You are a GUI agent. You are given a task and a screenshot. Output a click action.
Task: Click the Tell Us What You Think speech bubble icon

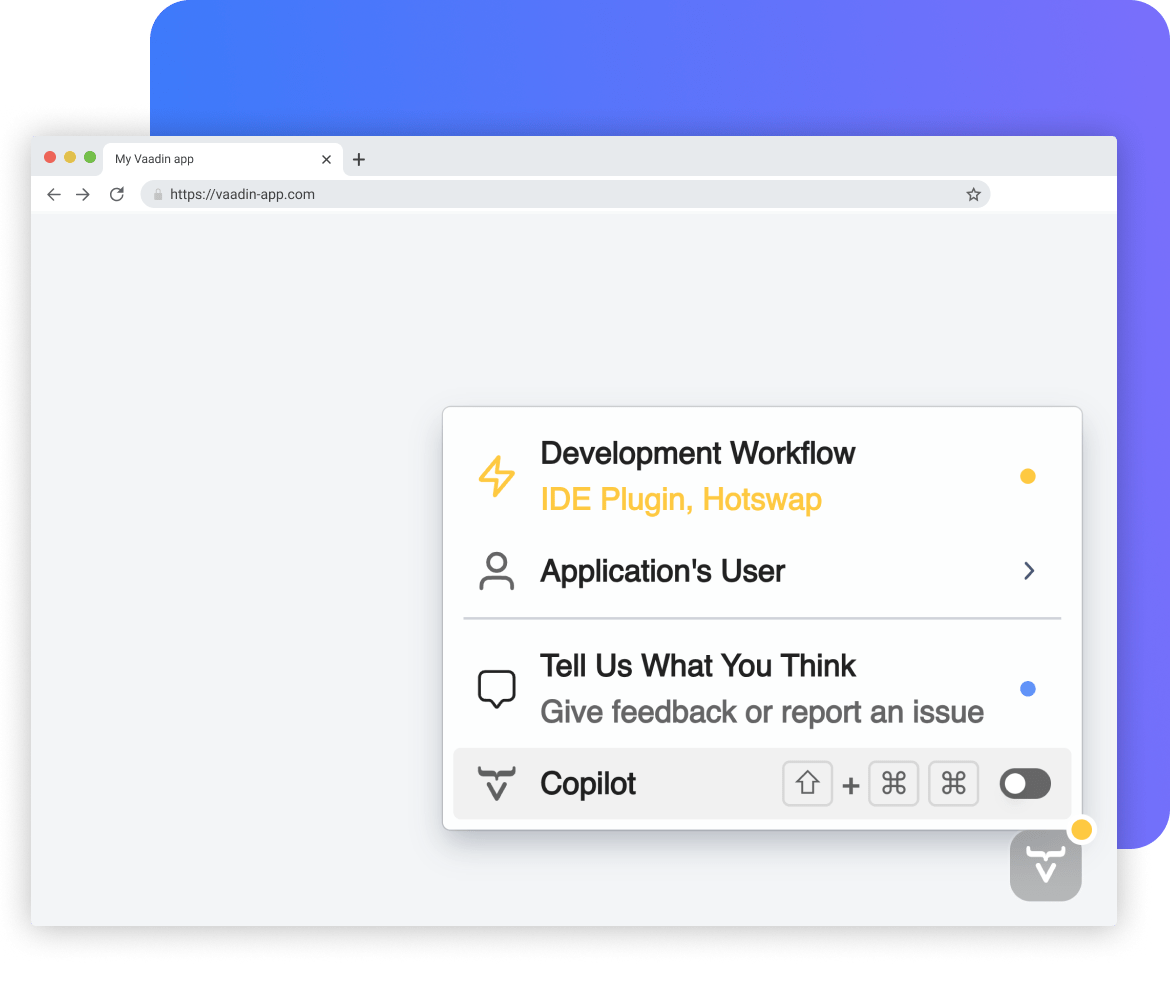[497, 688]
